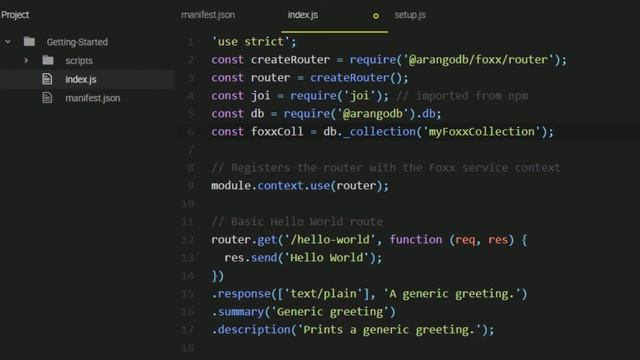Screen dimensions: 640x360
Task: Click the Getting-Started folder icon
Action: pyautogui.click(x=29, y=41)
